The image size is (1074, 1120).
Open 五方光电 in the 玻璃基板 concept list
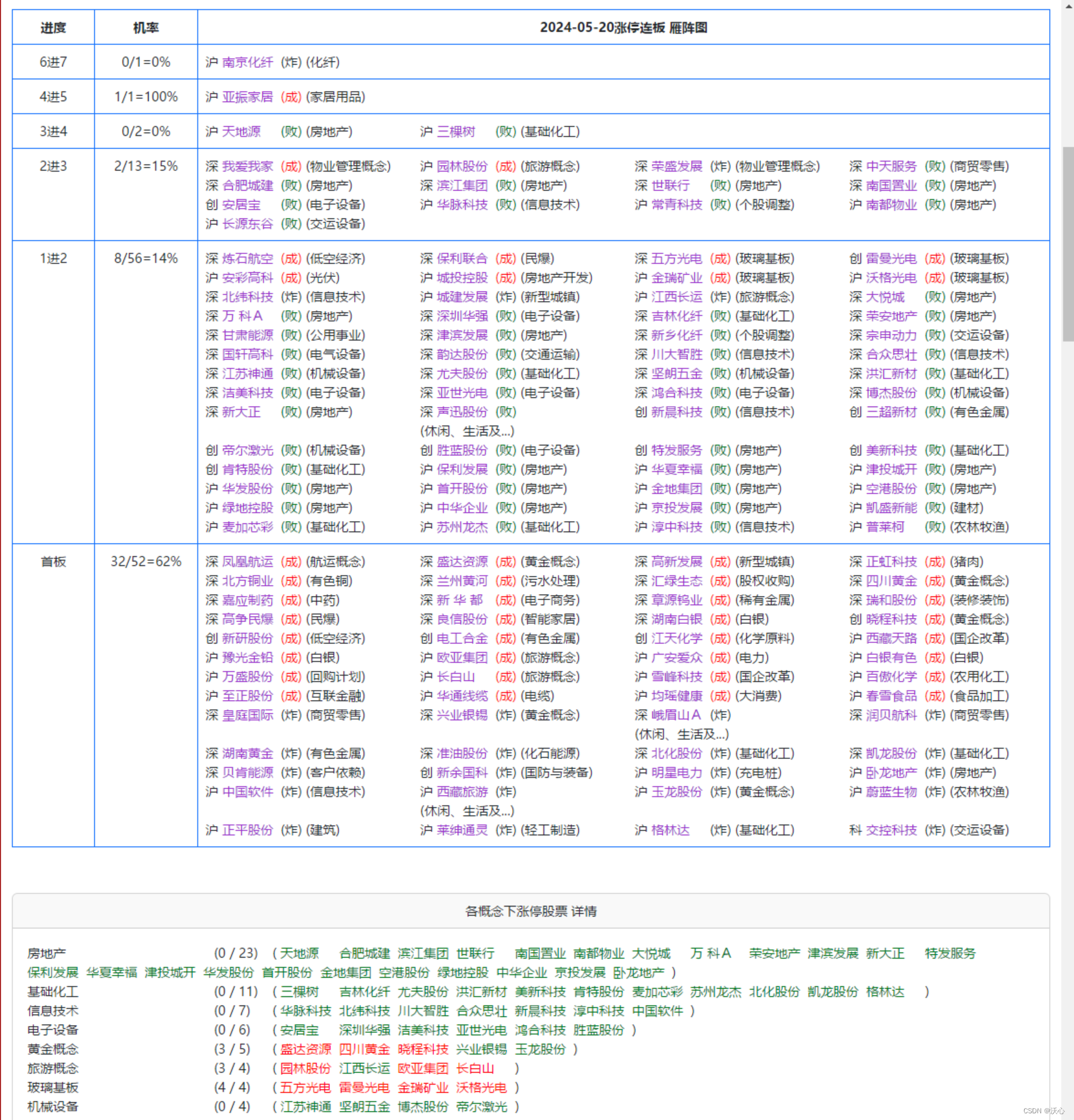(306, 1087)
